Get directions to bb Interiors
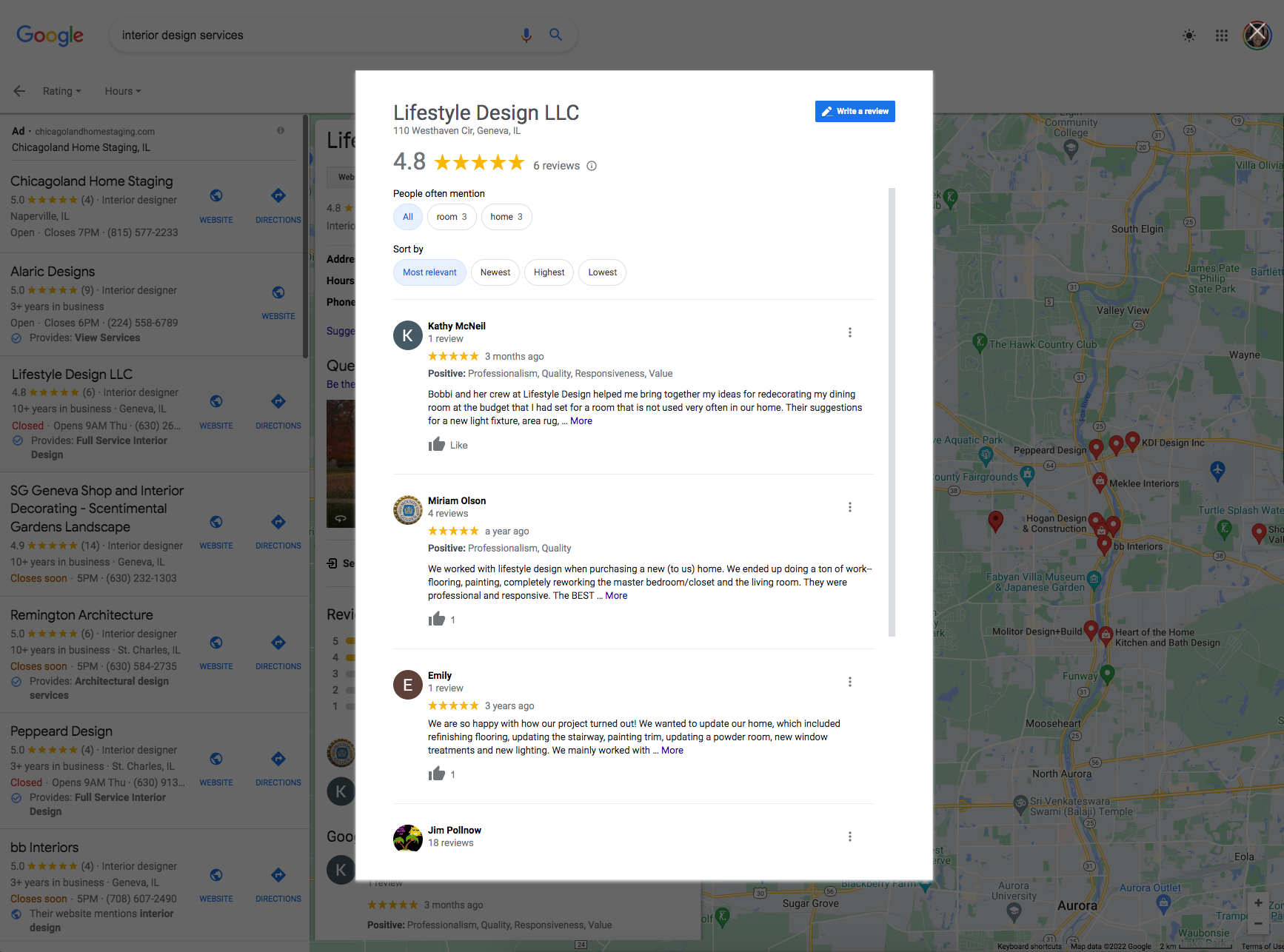 coord(278,875)
